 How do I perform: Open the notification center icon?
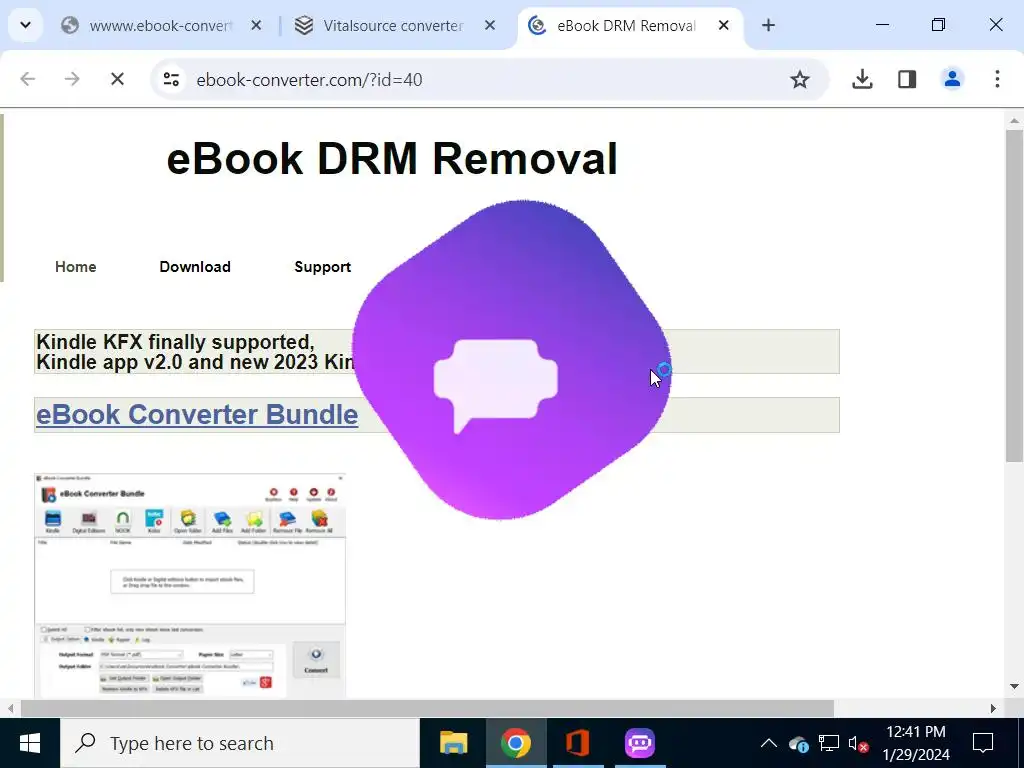[x=983, y=743]
